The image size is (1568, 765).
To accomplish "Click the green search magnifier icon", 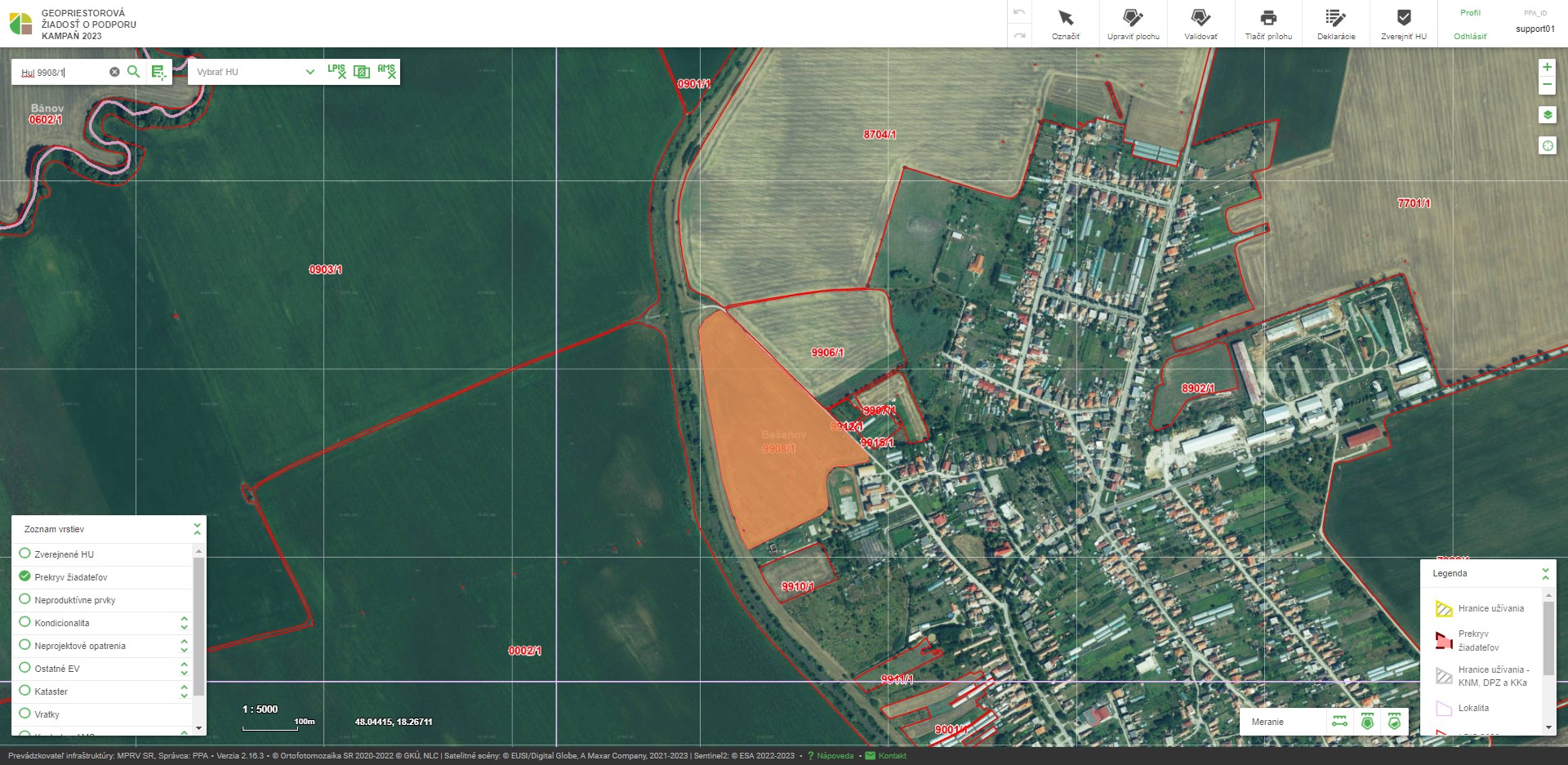I will coord(134,72).
